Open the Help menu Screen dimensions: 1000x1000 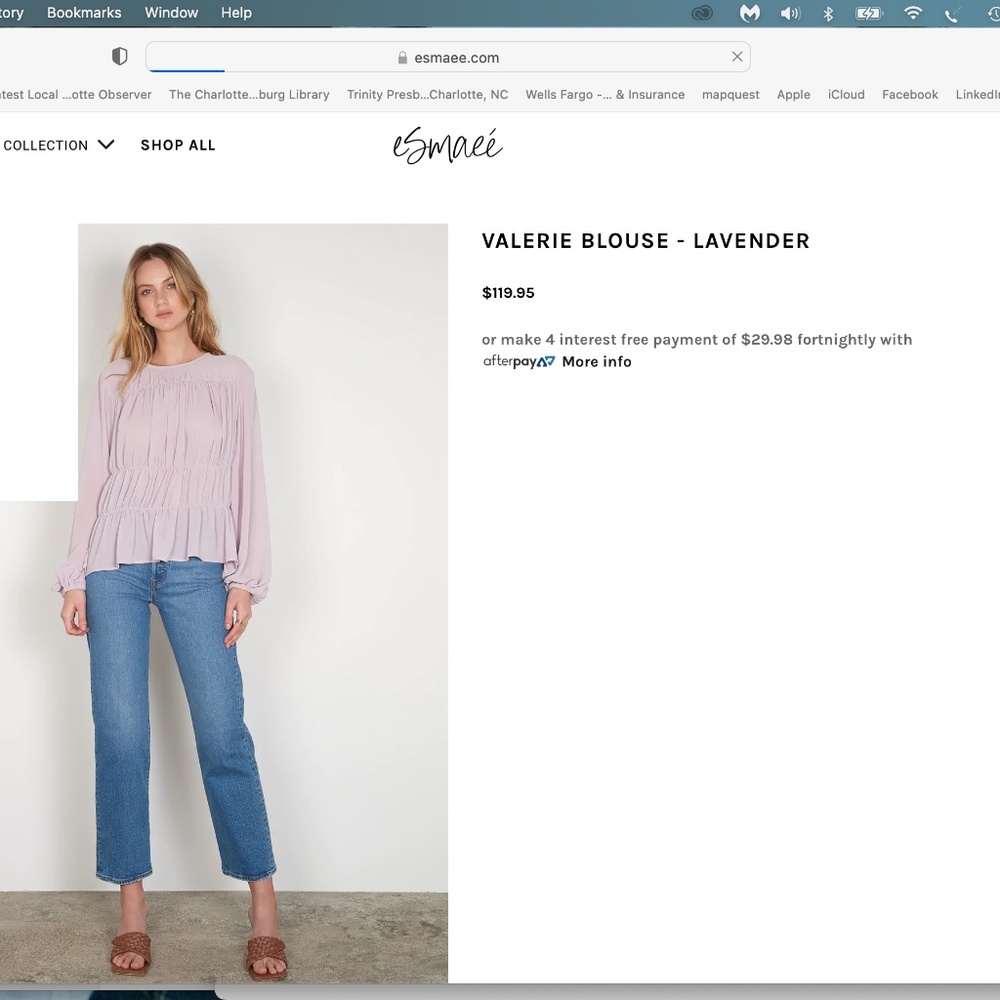pyautogui.click(x=237, y=13)
